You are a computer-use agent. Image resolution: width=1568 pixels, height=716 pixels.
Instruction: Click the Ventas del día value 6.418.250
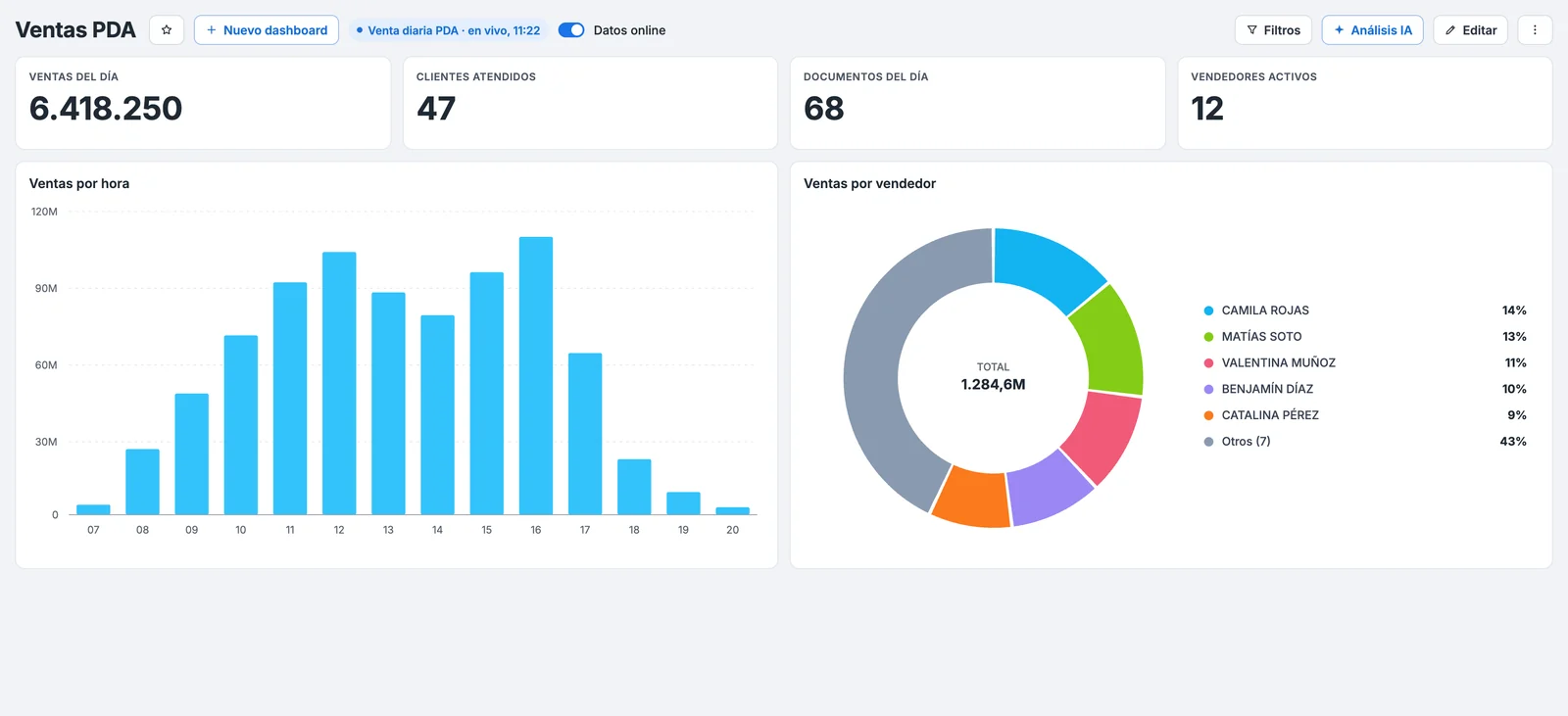click(x=106, y=108)
